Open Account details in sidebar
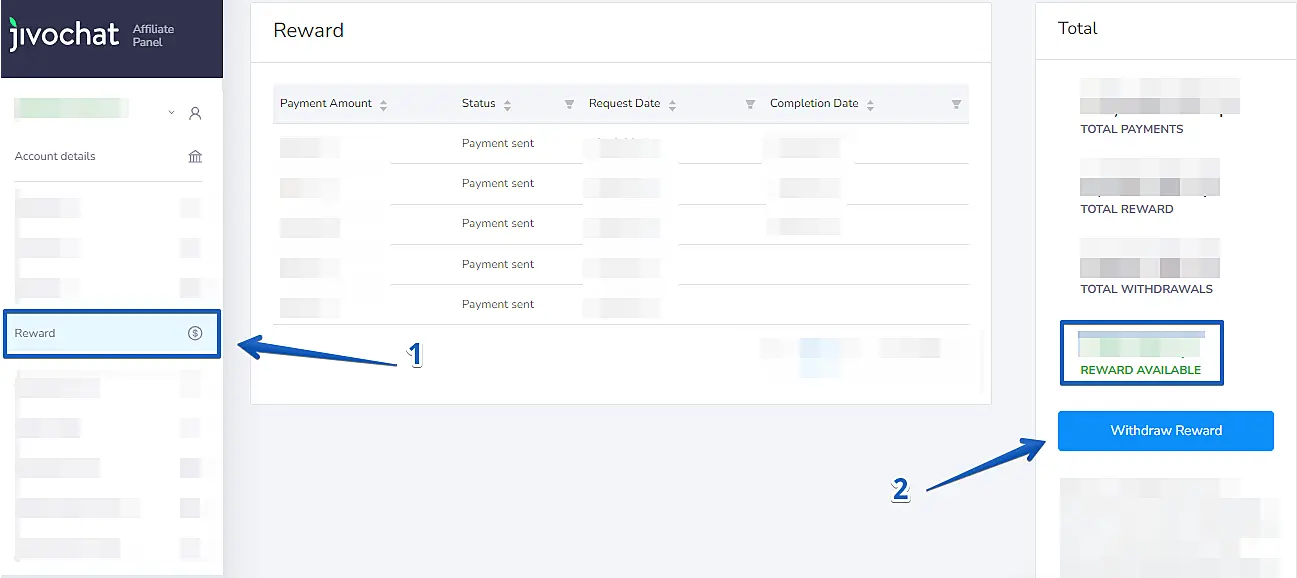Image resolution: width=1297 pixels, height=578 pixels. [56, 156]
